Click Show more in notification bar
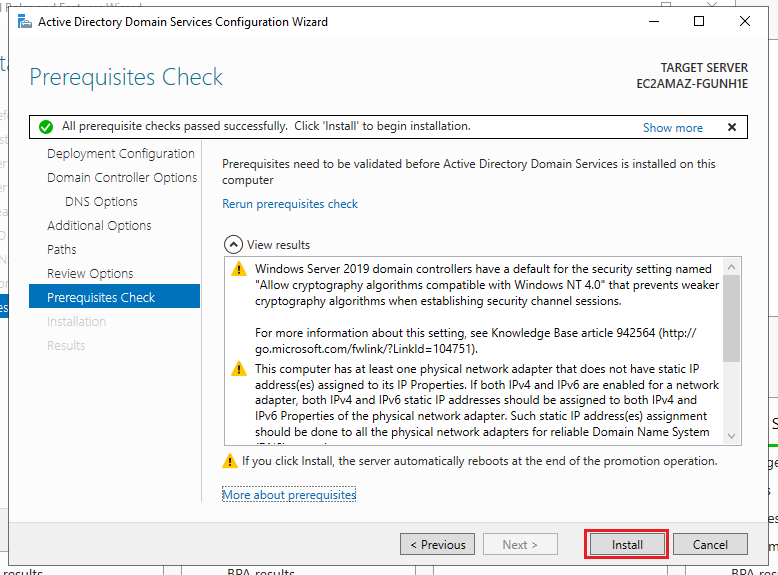778x575 pixels. [673, 128]
